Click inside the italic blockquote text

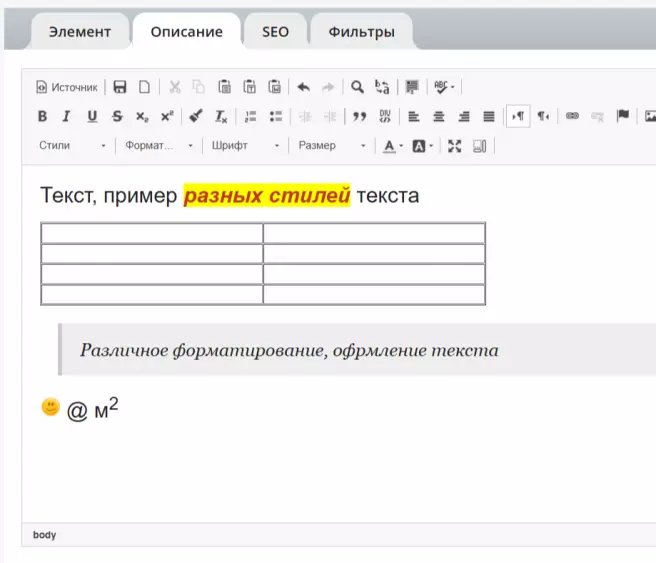(289, 350)
